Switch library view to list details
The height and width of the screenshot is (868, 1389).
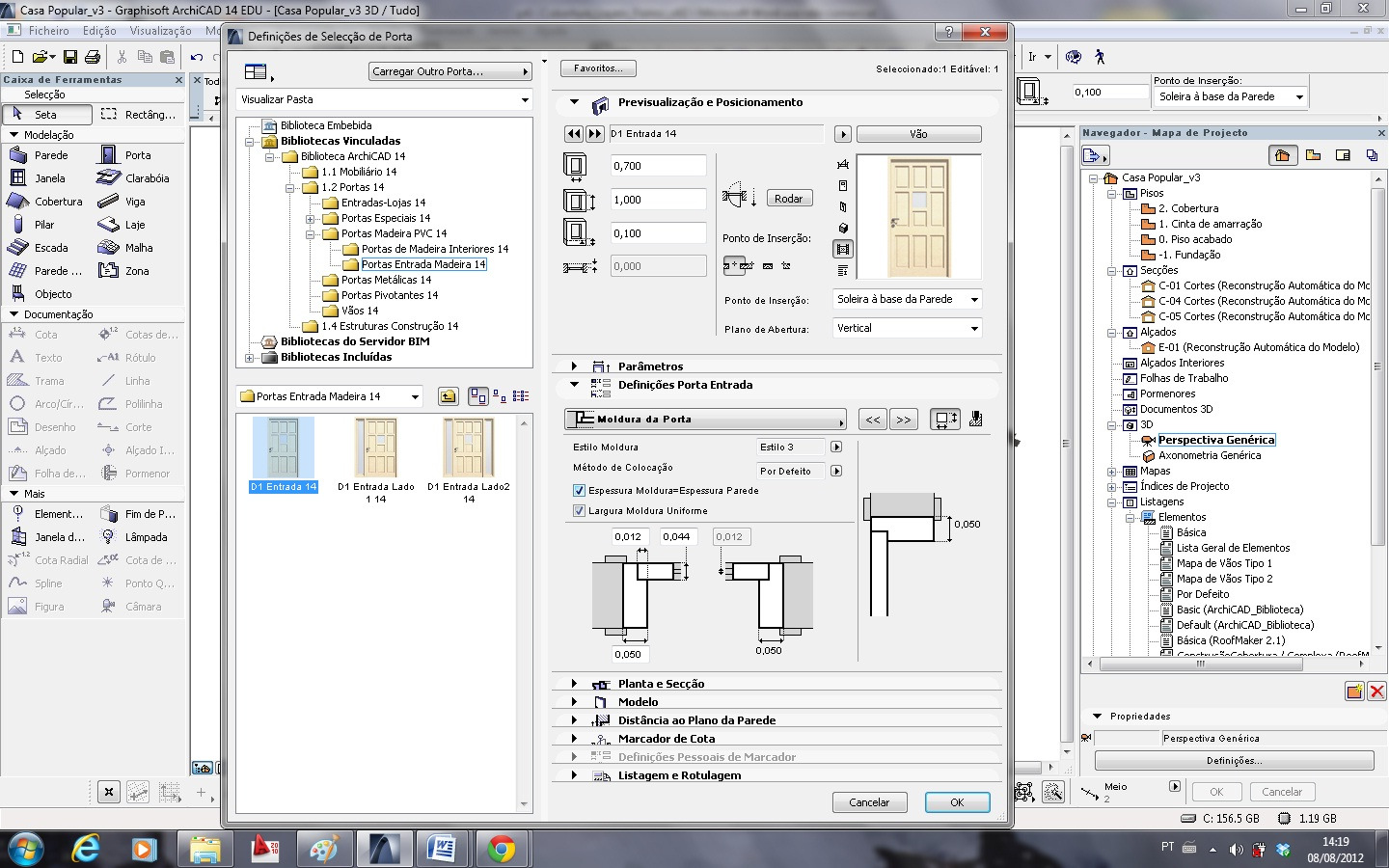pos(521,395)
